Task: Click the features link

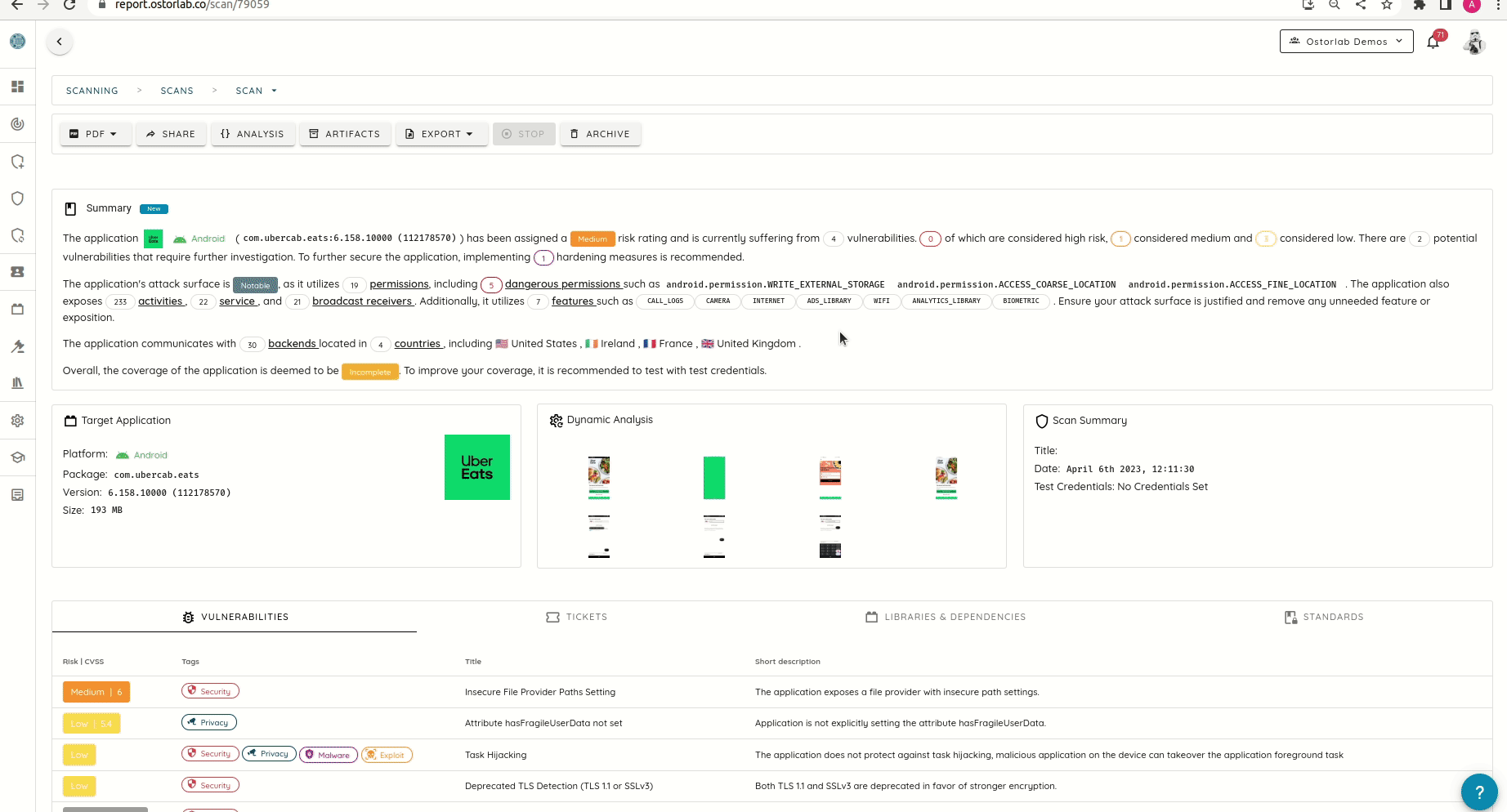Action: click(x=573, y=301)
